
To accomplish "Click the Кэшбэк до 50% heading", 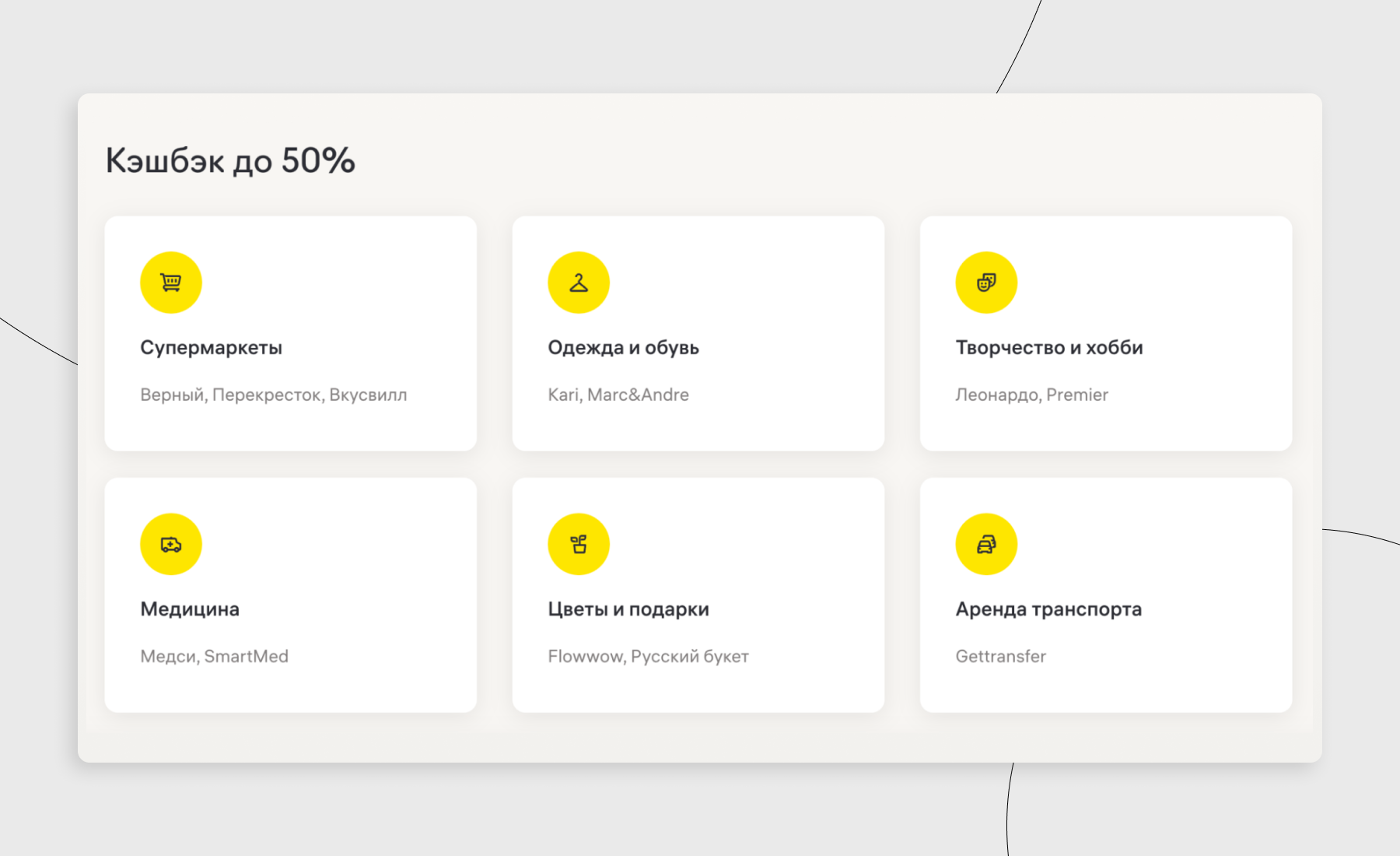I will pos(230,161).
